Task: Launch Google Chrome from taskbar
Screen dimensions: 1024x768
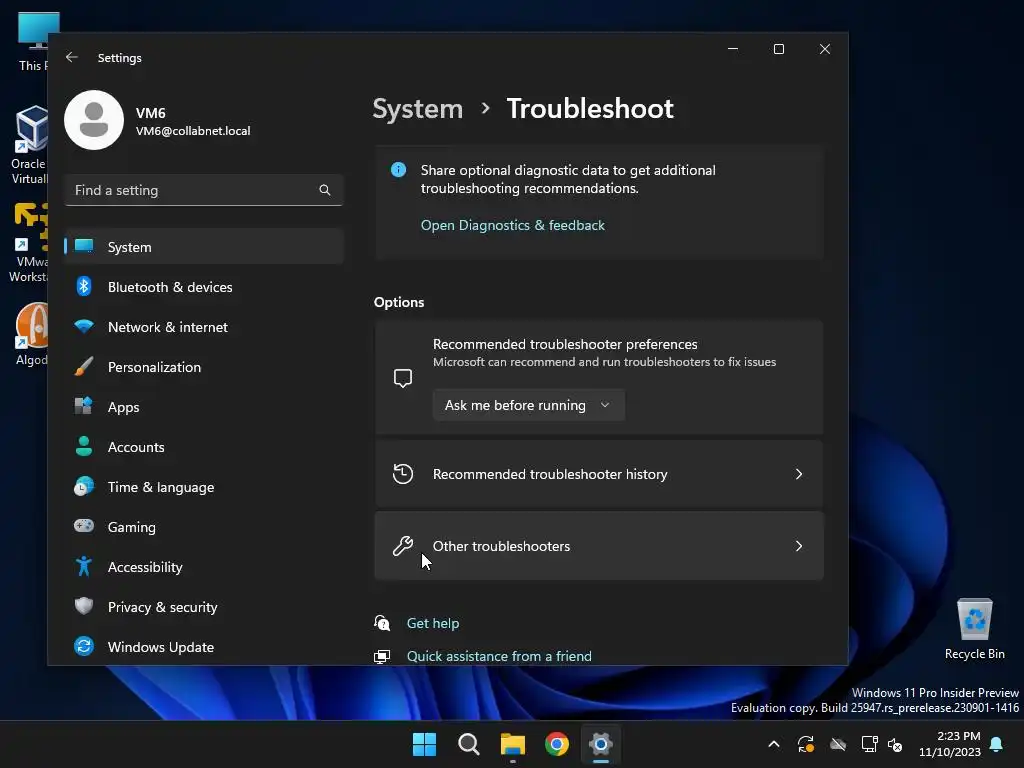Action: [x=556, y=744]
